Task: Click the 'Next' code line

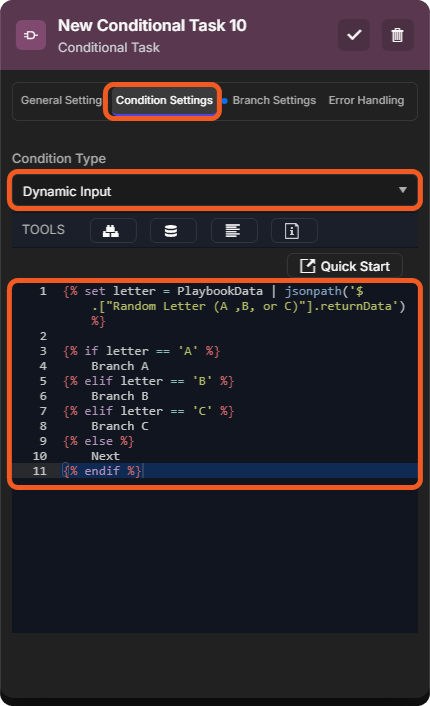Action: click(x=105, y=456)
